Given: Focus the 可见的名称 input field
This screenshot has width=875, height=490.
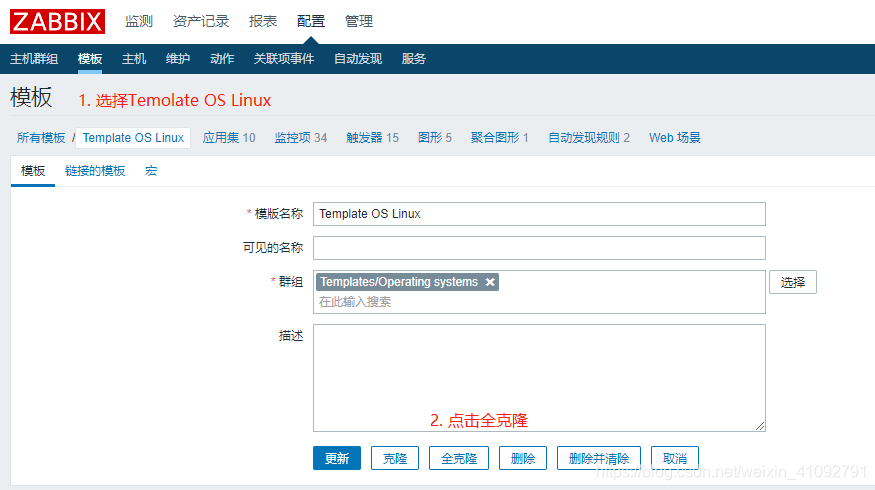Looking at the screenshot, I should coord(539,248).
